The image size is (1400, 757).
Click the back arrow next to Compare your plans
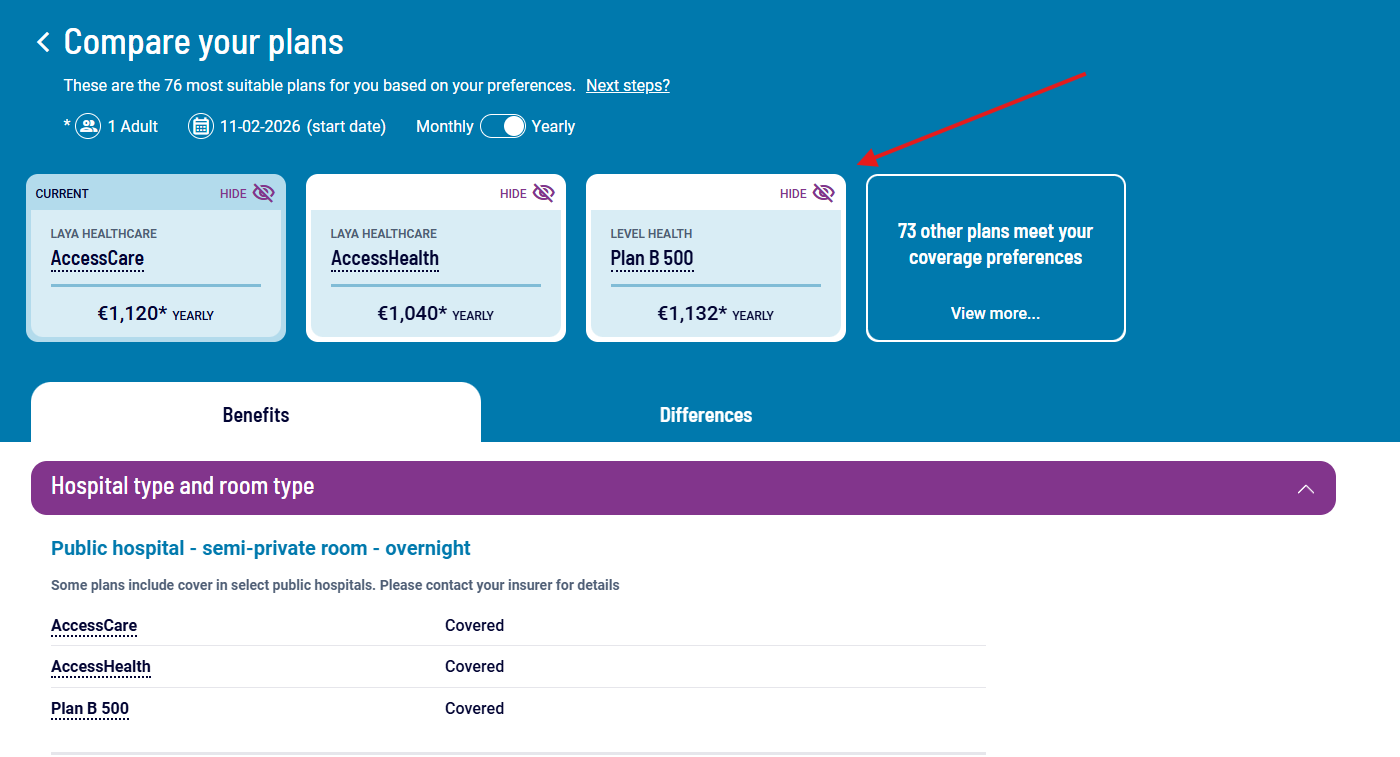point(43,41)
